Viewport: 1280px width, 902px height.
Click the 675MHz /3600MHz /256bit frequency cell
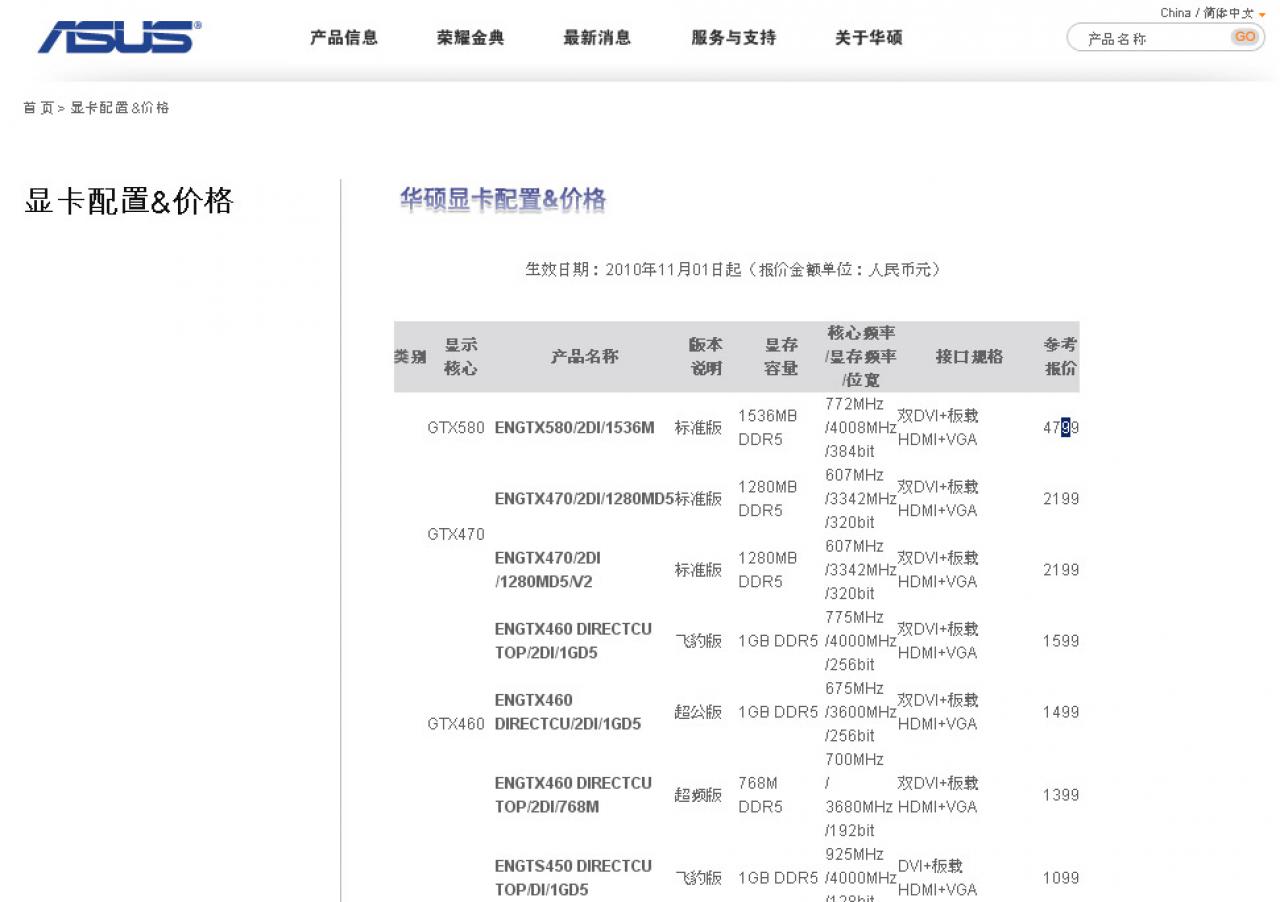861,712
